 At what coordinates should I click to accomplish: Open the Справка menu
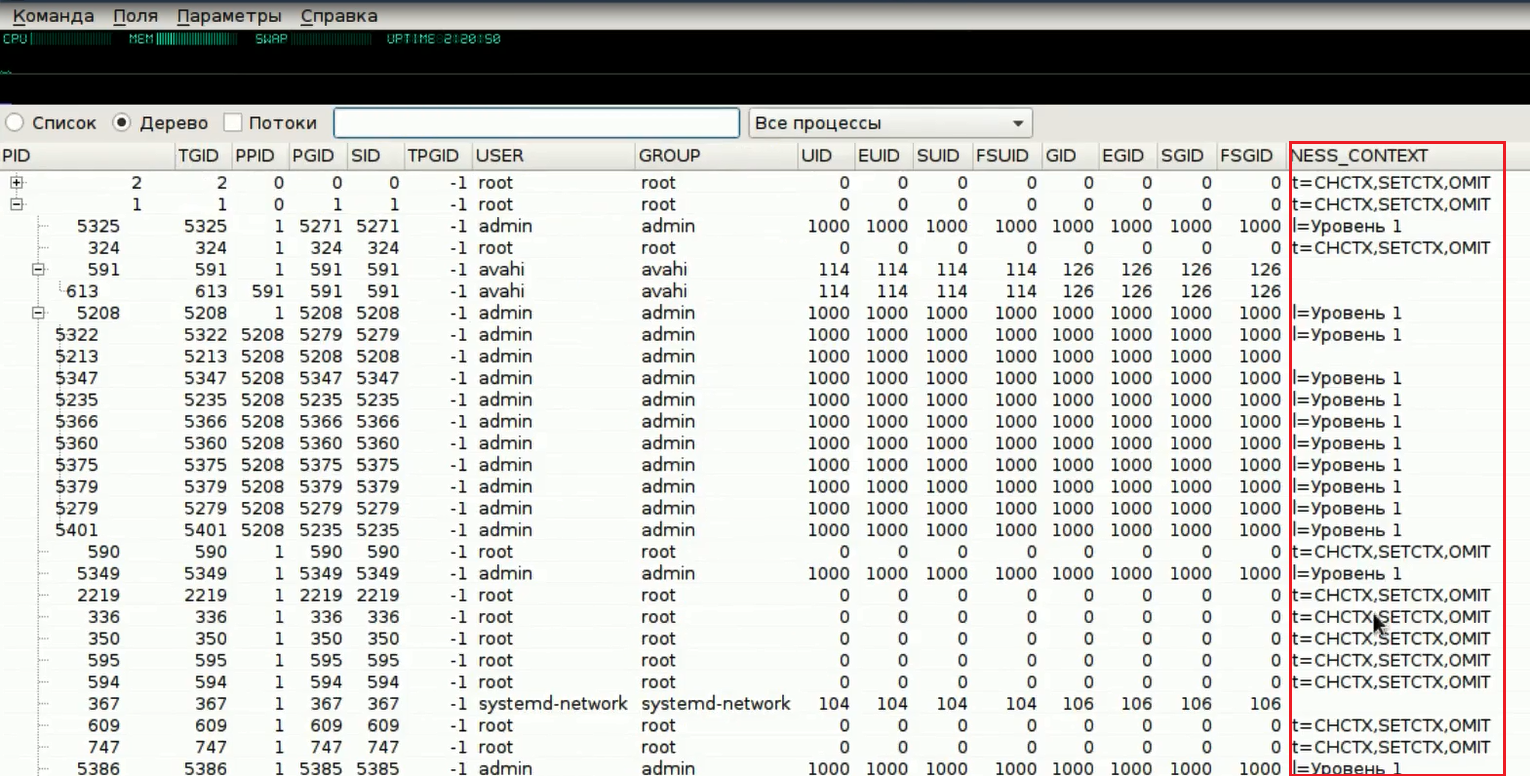(339, 16)
